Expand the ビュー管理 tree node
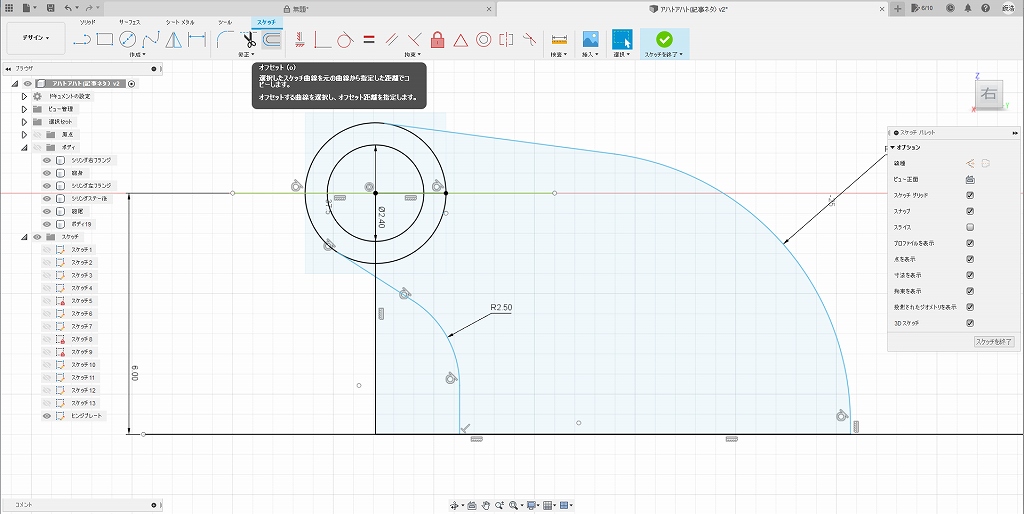 [x=25, y=108]
